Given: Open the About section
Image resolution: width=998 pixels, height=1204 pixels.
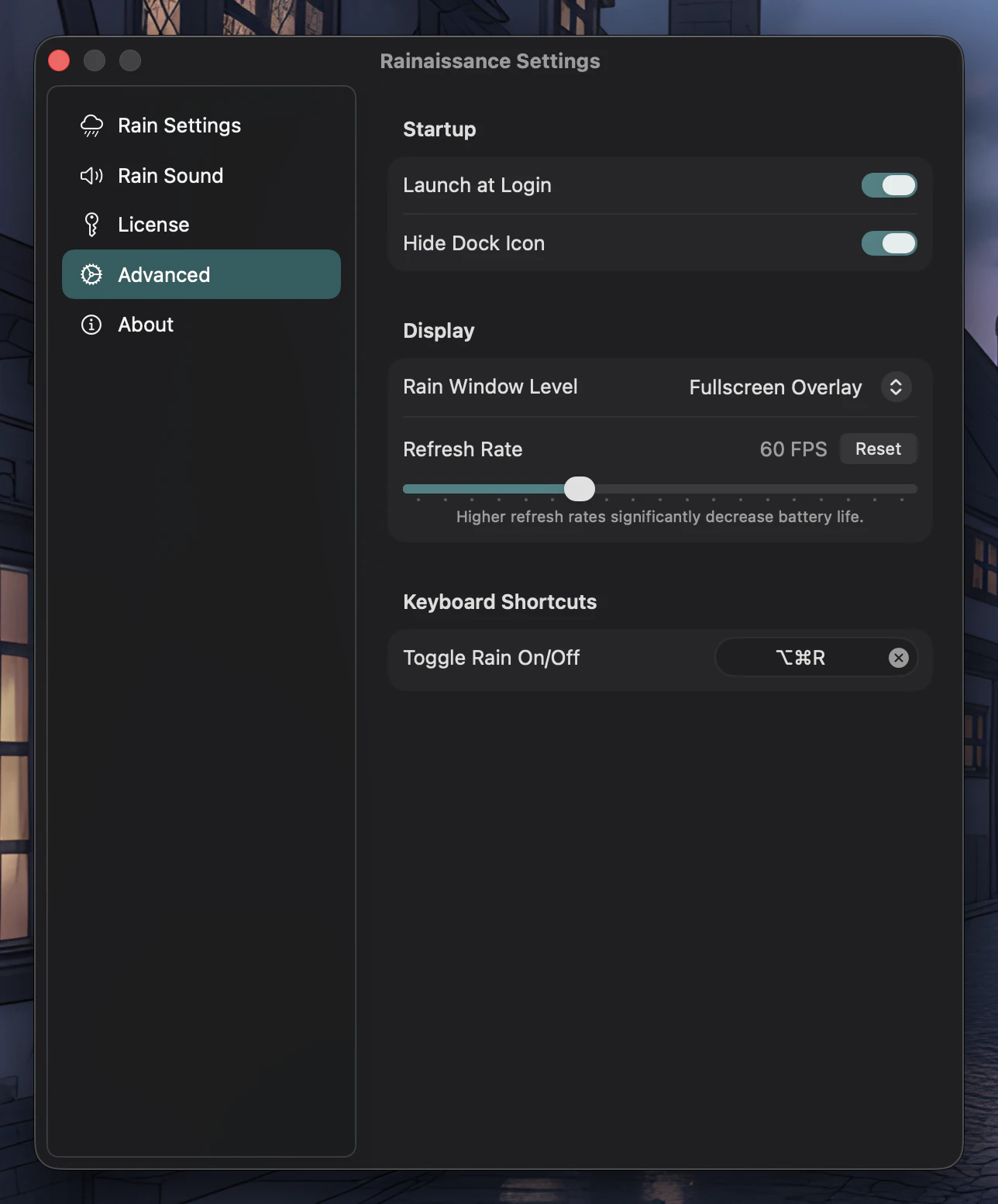Looking at the screenshot, I should click(x=146, y=325).
